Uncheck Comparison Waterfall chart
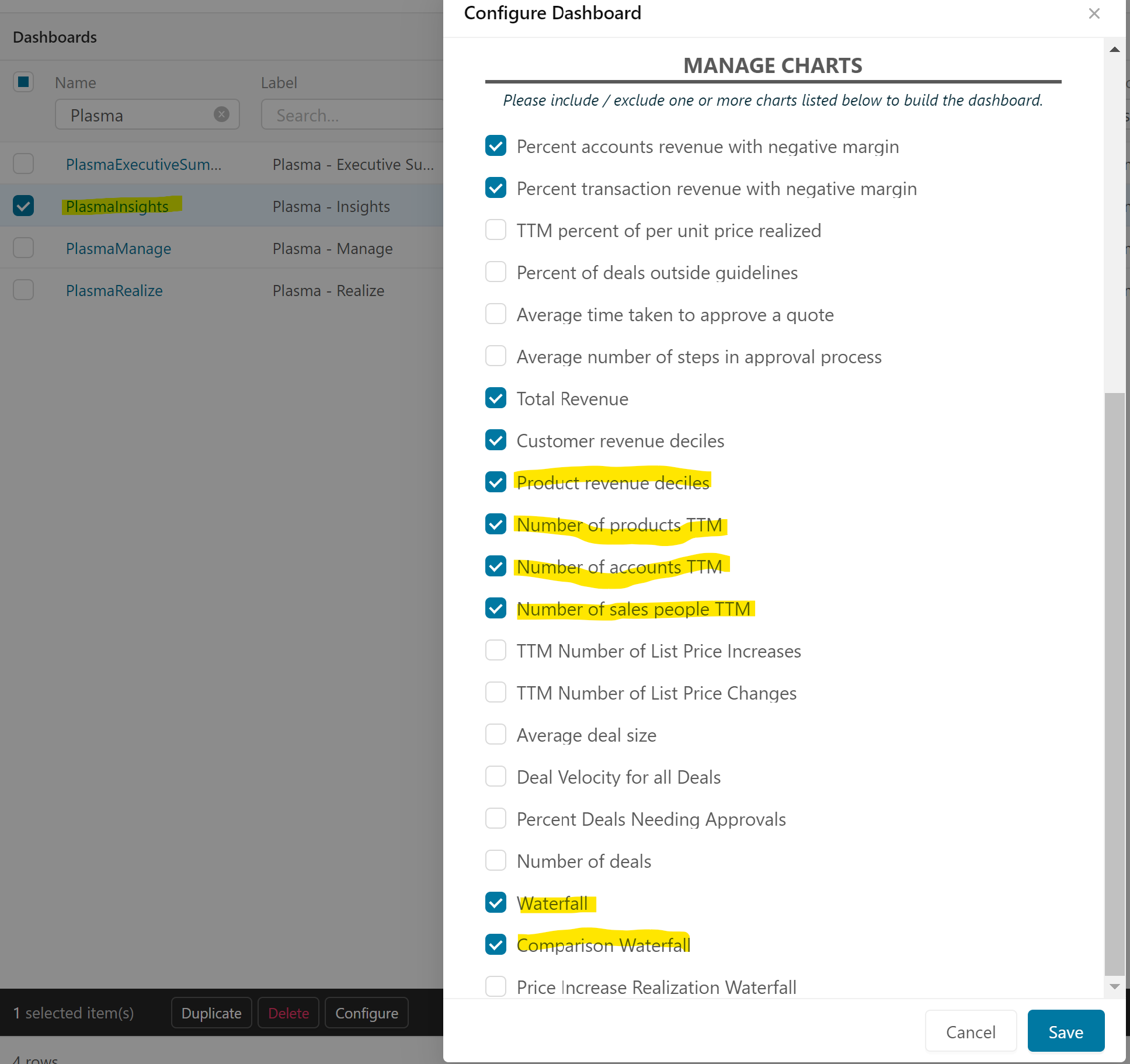 (x=496, y=944)
